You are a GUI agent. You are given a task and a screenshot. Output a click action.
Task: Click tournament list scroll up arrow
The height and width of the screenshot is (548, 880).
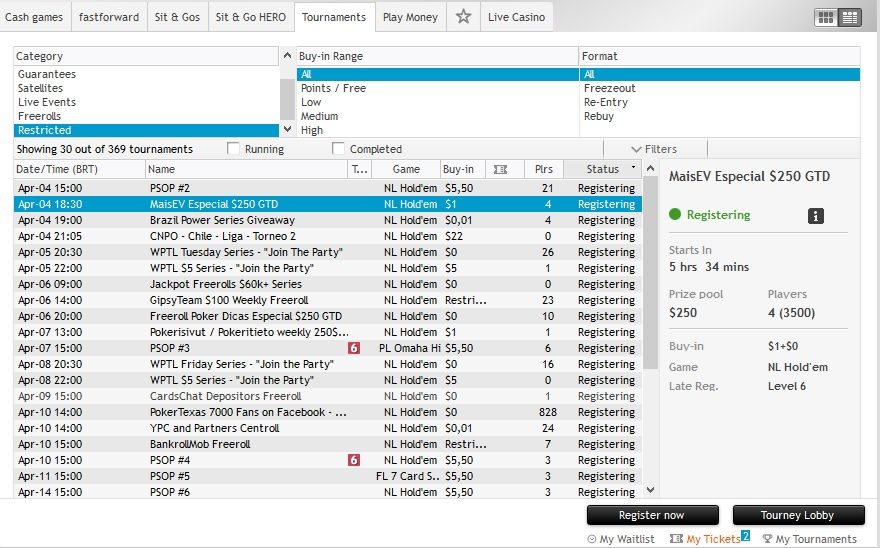coord(650,168)
